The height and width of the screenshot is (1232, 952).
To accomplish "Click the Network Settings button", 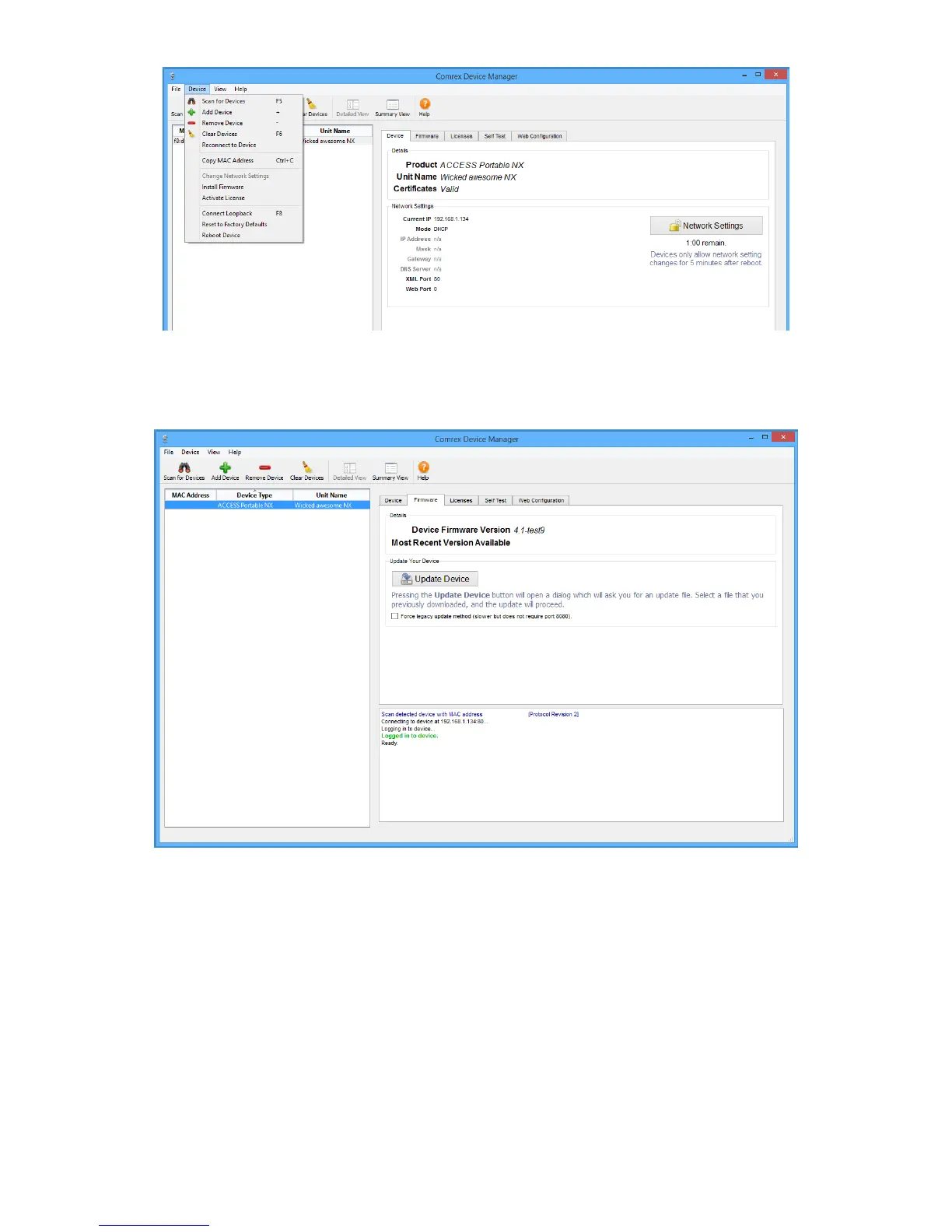I will coord(706,226).
